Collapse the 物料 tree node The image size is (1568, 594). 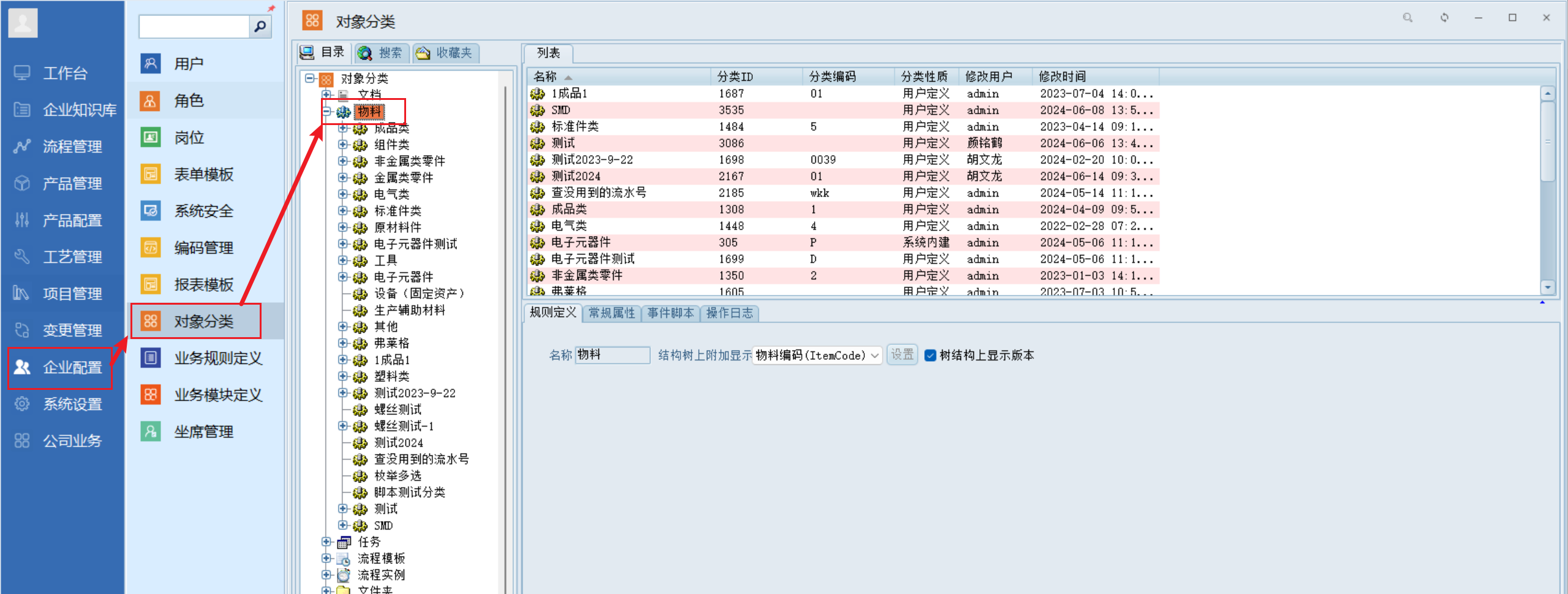pyautogui.click(x=327, y=112)
